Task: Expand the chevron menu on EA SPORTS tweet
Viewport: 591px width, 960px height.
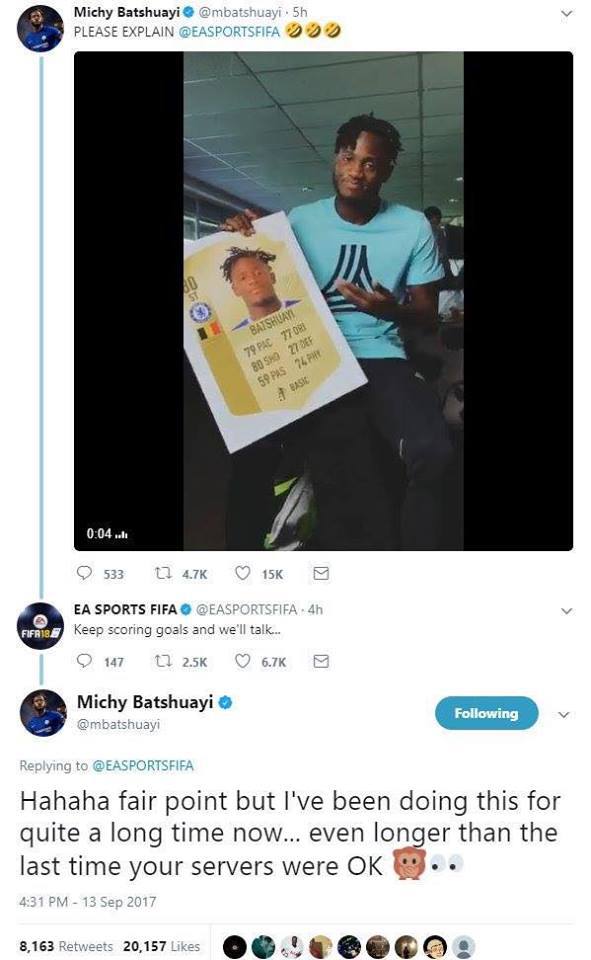Action: click(x=567, y=610)
